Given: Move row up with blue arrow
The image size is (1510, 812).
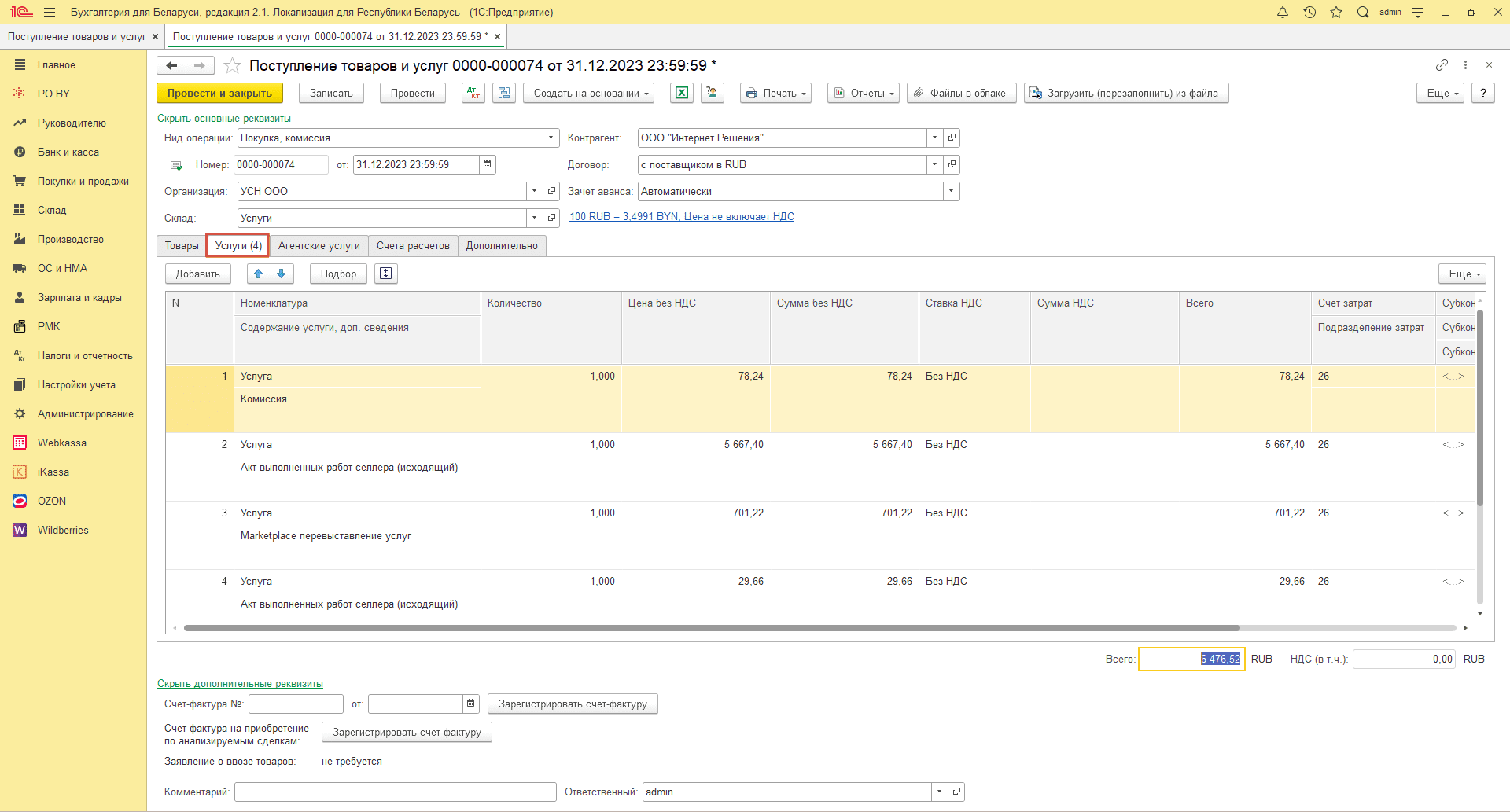Looking at the screenshot, I should (259, 274).
